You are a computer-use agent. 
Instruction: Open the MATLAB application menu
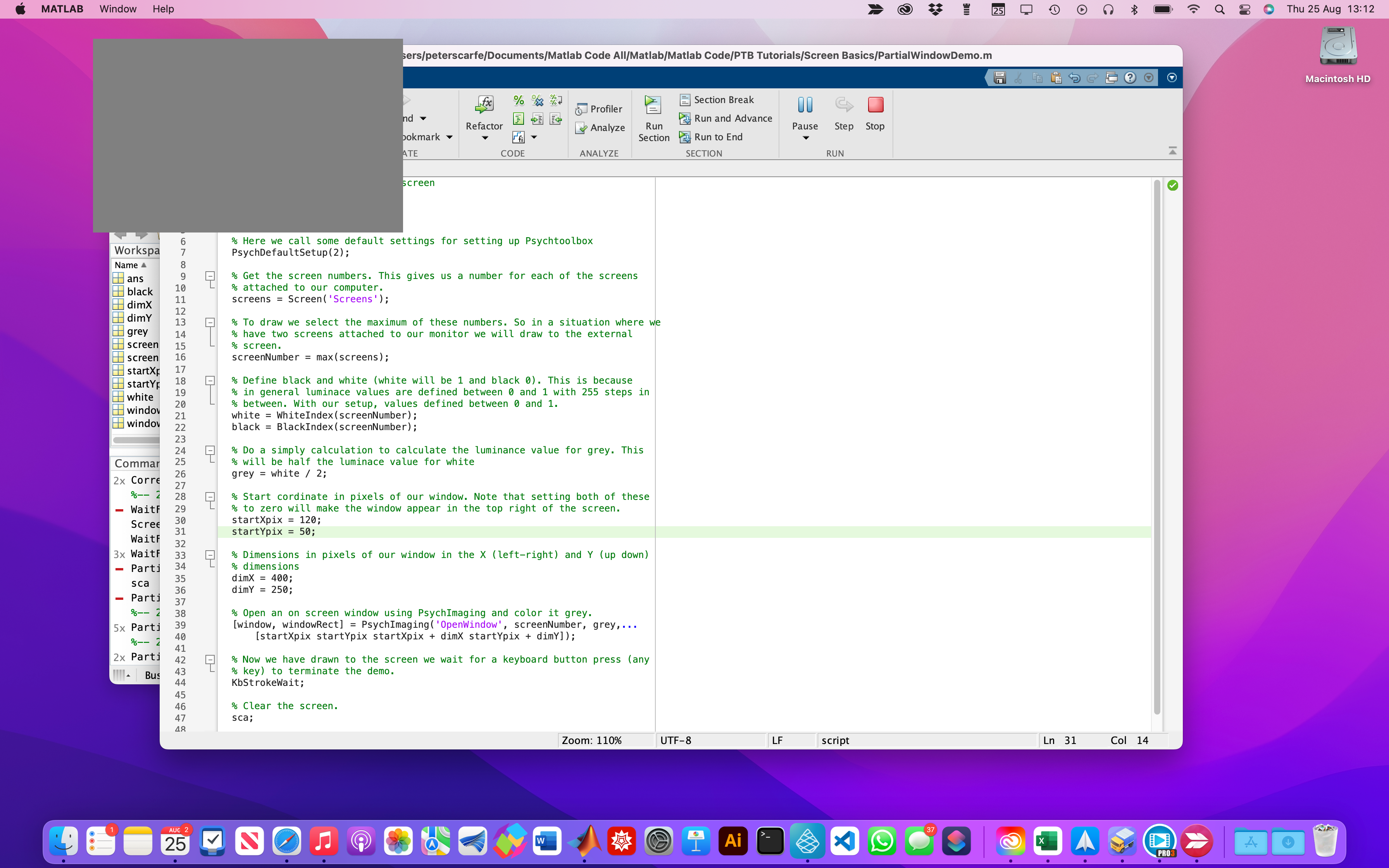[62, 9]
